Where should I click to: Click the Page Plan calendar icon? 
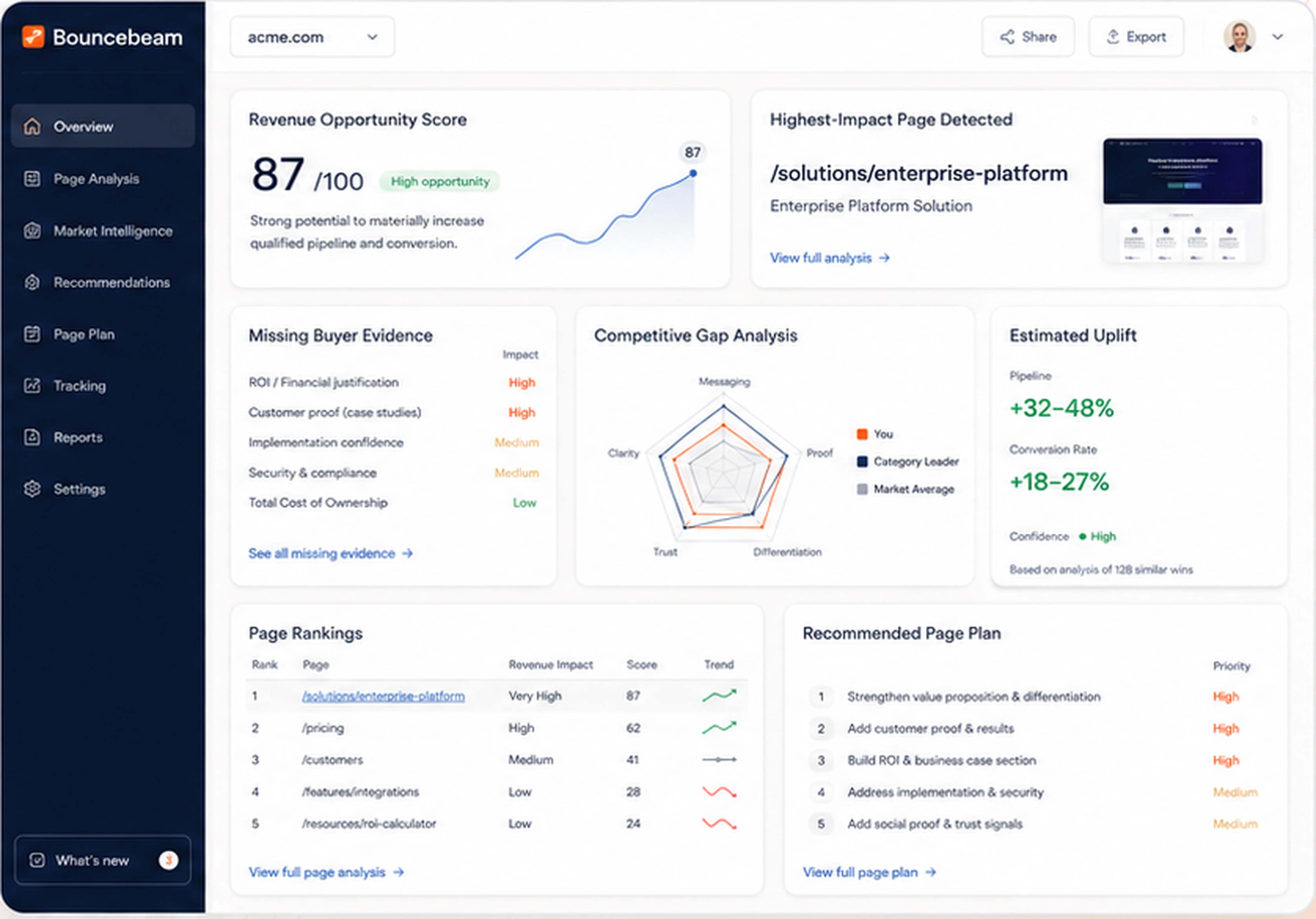tap(32, 334)
